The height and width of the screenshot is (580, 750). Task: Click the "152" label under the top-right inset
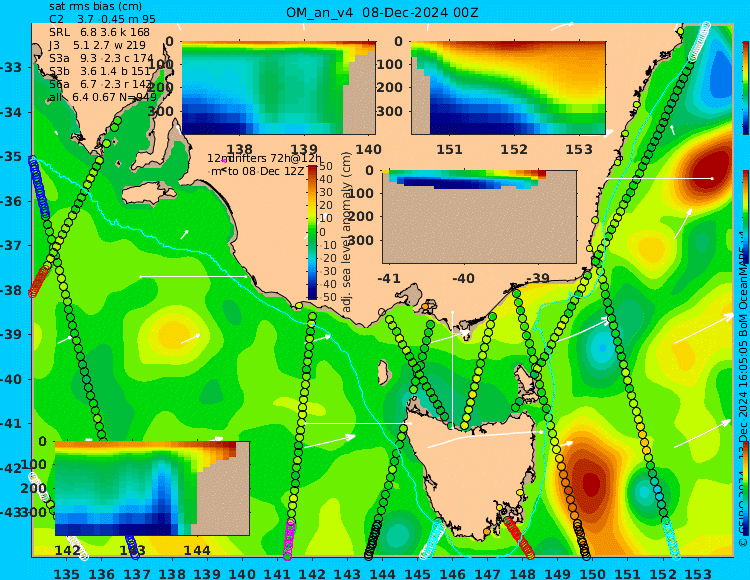(x=514, y=149)
